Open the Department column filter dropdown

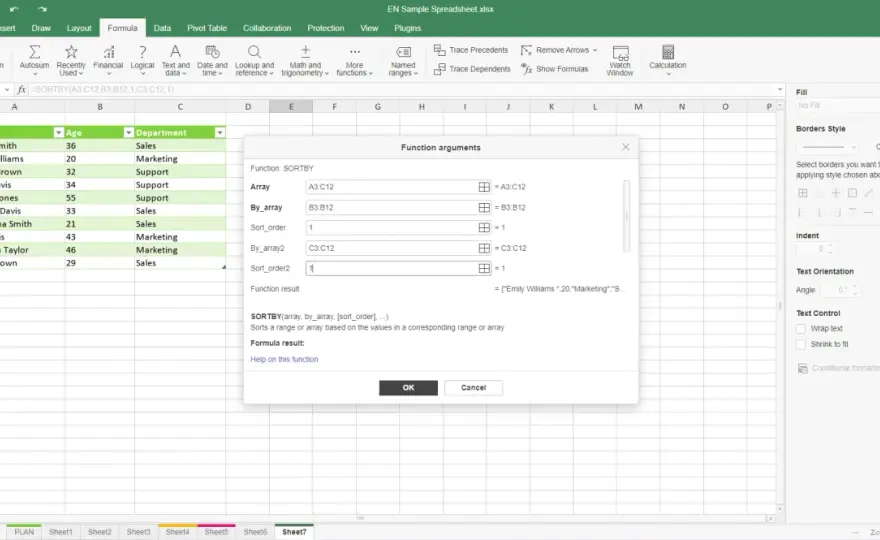click(219, 132)
